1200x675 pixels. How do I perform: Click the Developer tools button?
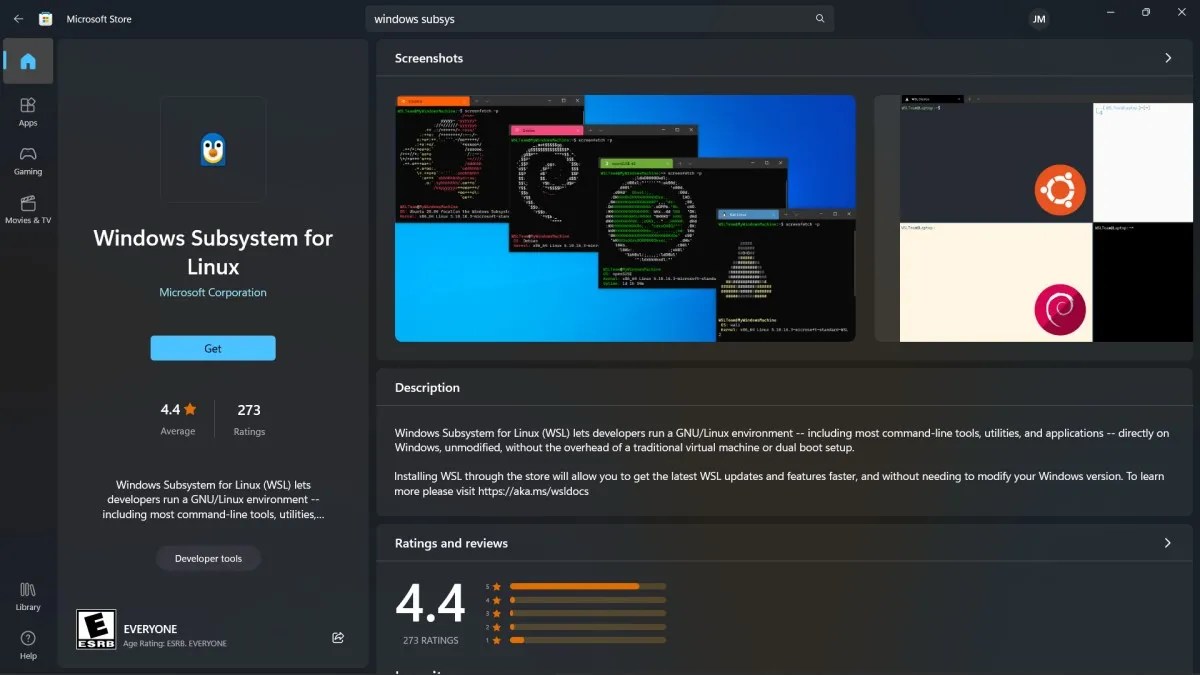208,558
